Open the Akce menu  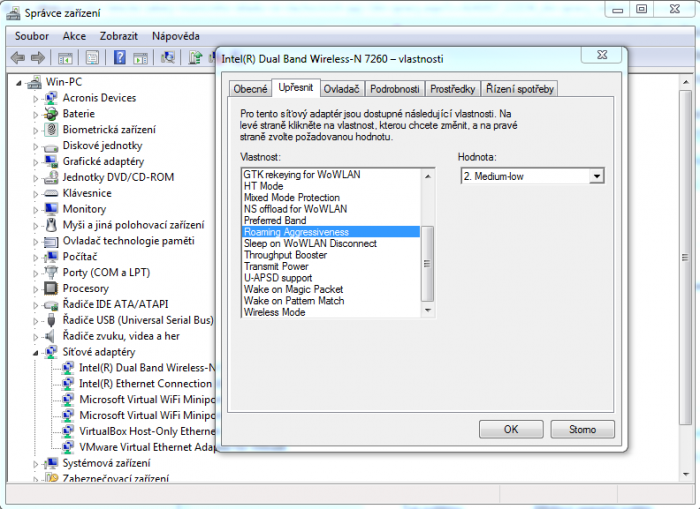point(74,36)
